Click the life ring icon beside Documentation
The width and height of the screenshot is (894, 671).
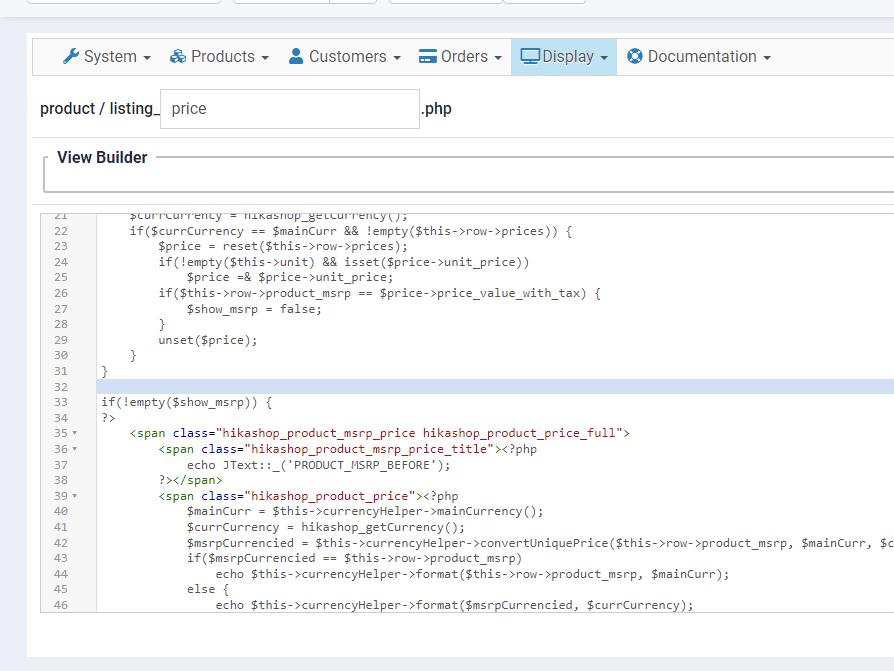[635, 57]
